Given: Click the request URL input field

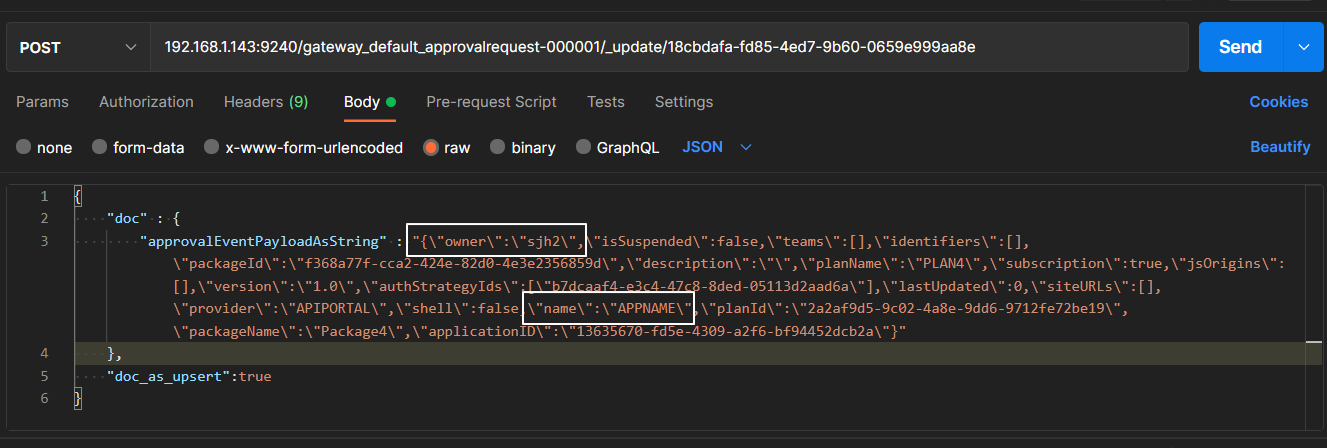Looking at the screenshot, I should (x=668, y=47).
